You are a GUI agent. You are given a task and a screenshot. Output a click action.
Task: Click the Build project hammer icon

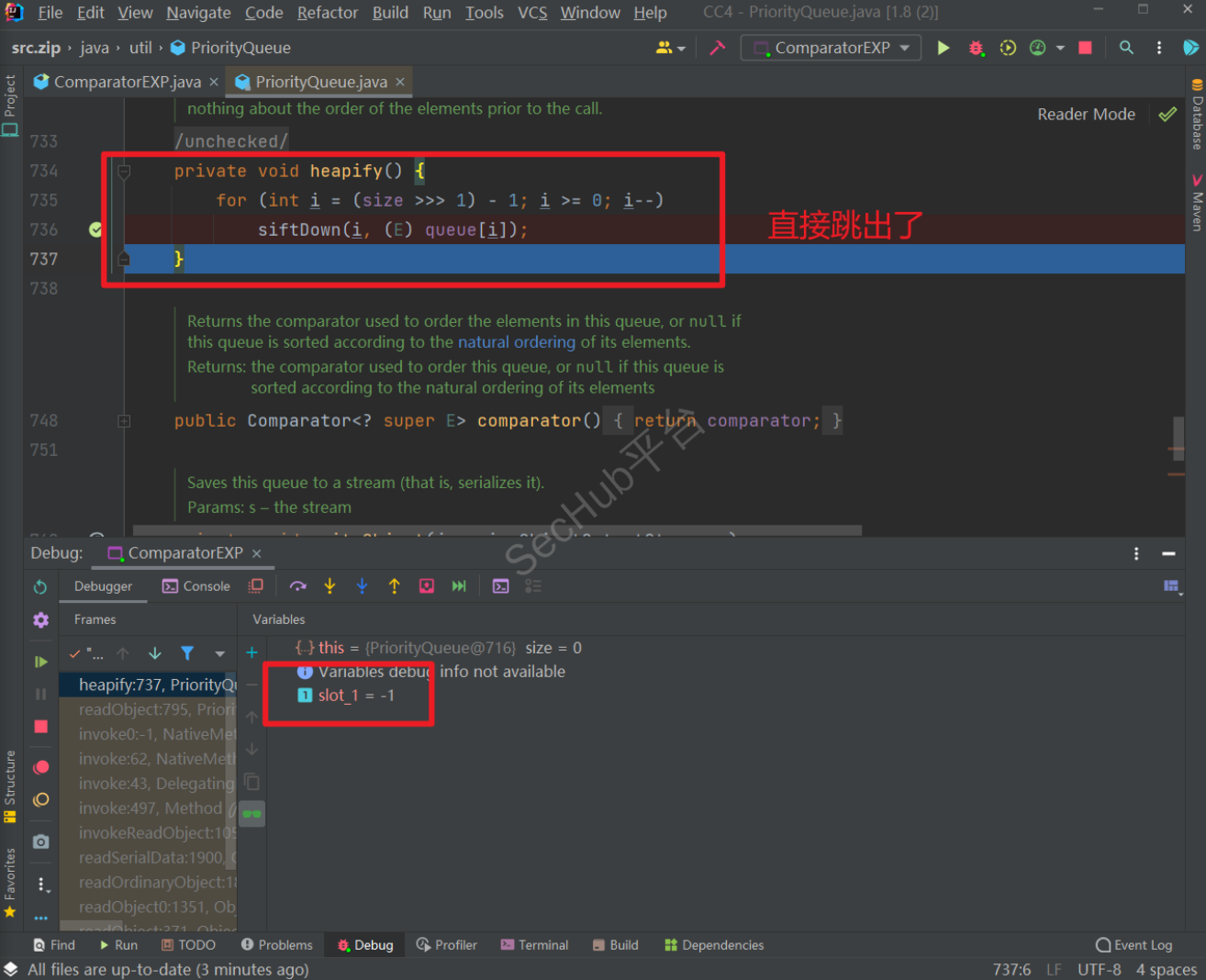(x=718, y=48)
